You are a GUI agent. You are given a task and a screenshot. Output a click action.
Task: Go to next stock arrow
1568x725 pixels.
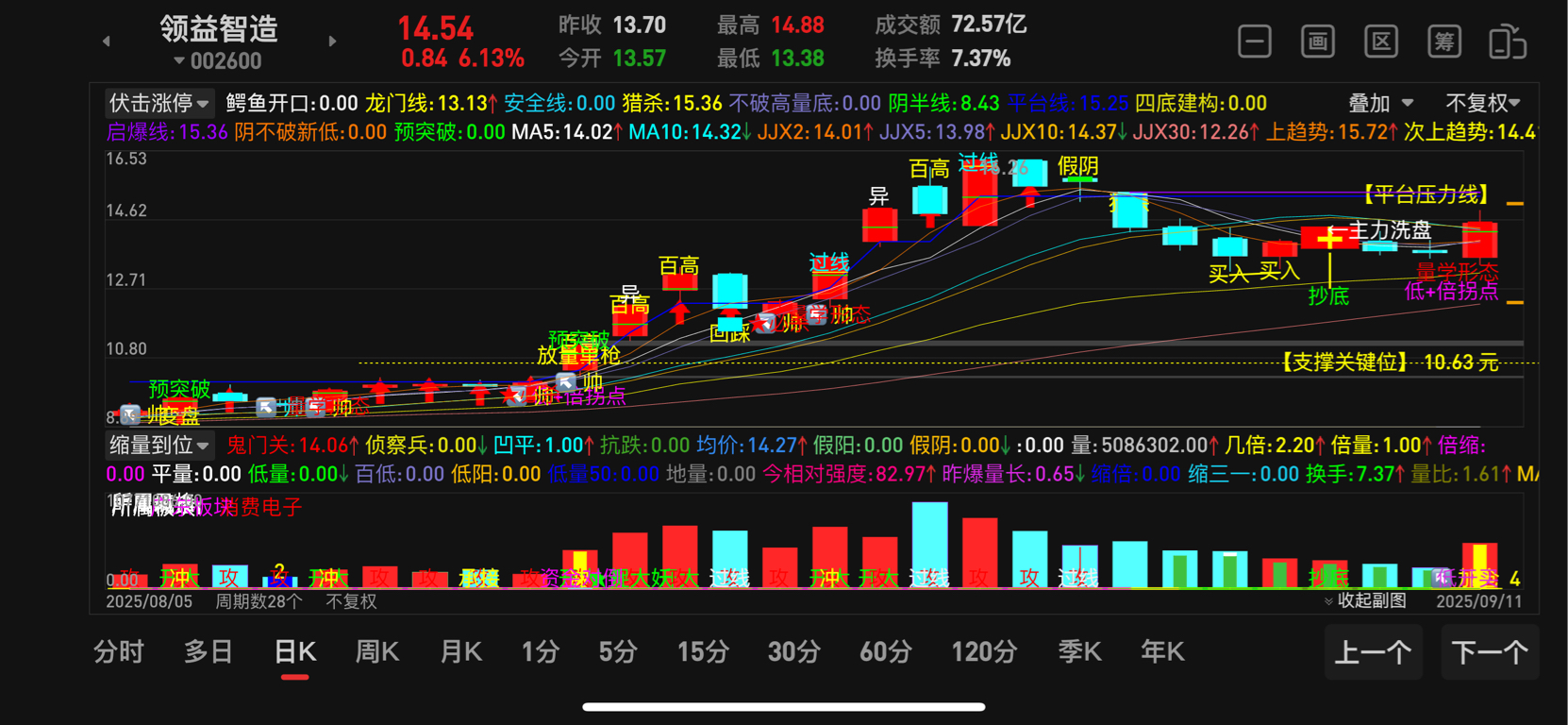pos(332,41)
